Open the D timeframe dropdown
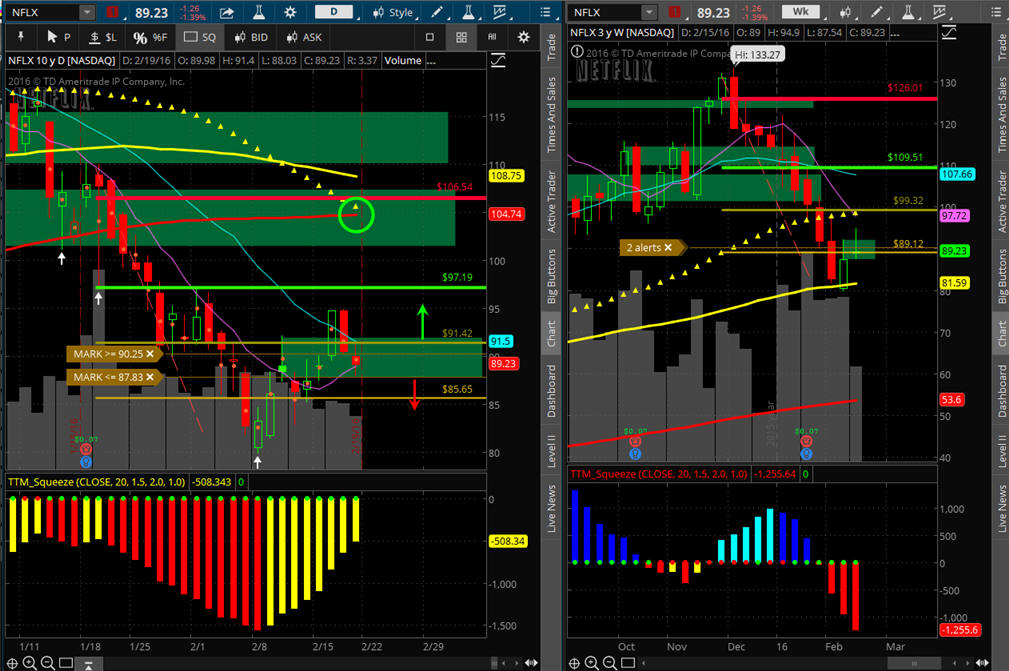 (335, 12)
